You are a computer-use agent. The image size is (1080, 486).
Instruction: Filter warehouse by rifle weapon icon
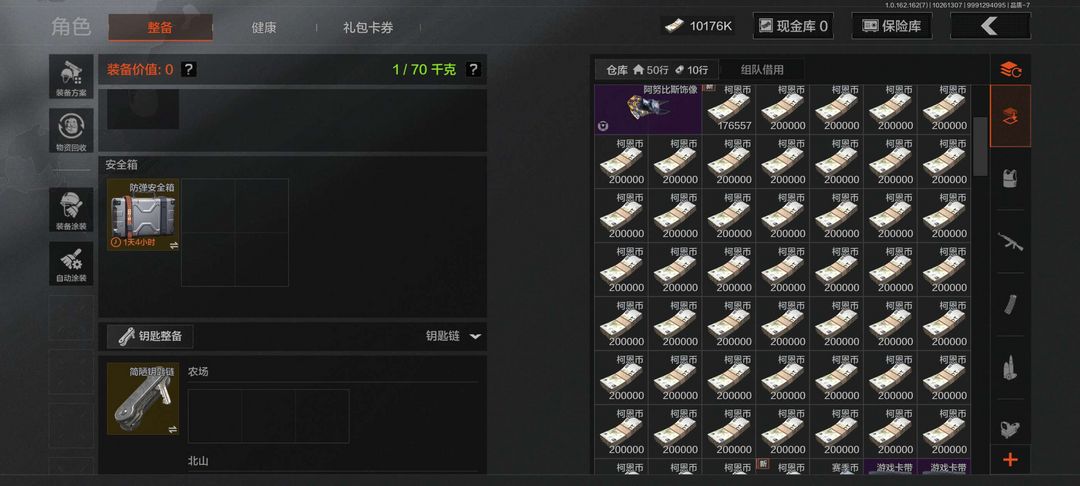point(1010,242)
